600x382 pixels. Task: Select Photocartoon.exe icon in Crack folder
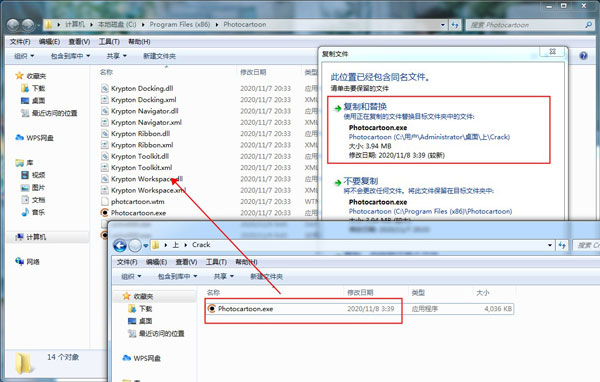pos(212,309)
